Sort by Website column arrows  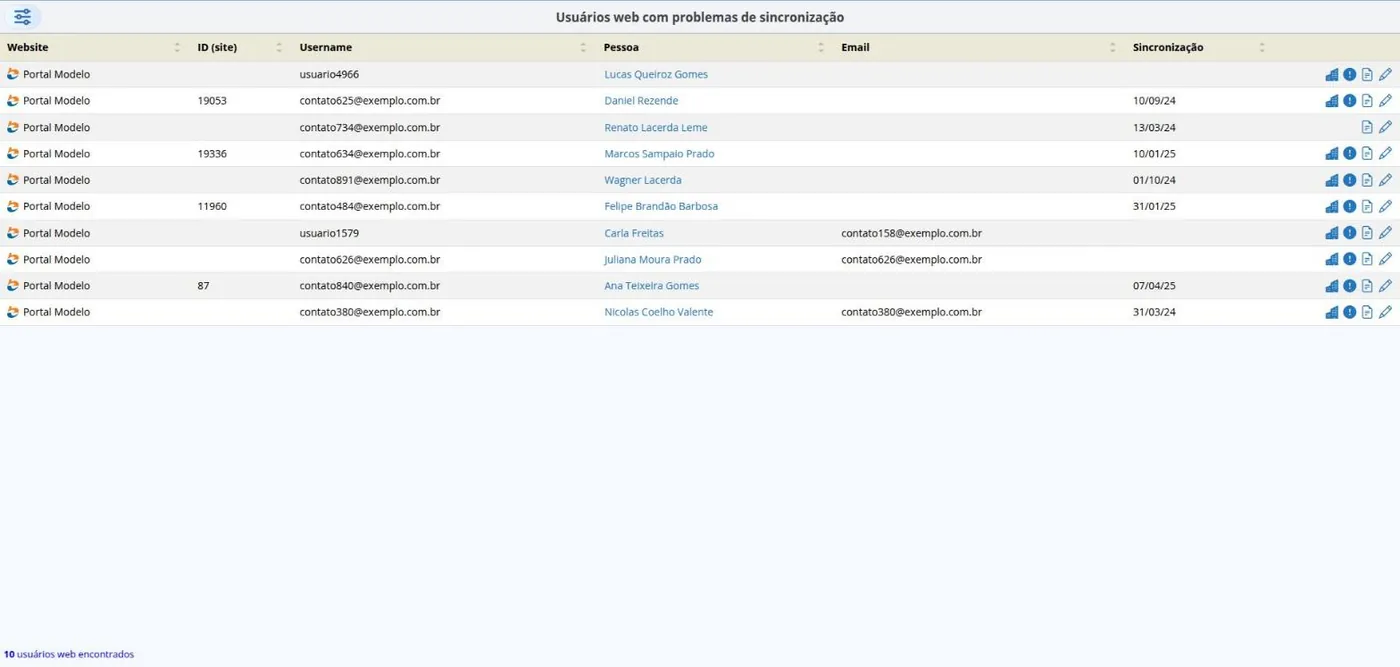(177, 47)
